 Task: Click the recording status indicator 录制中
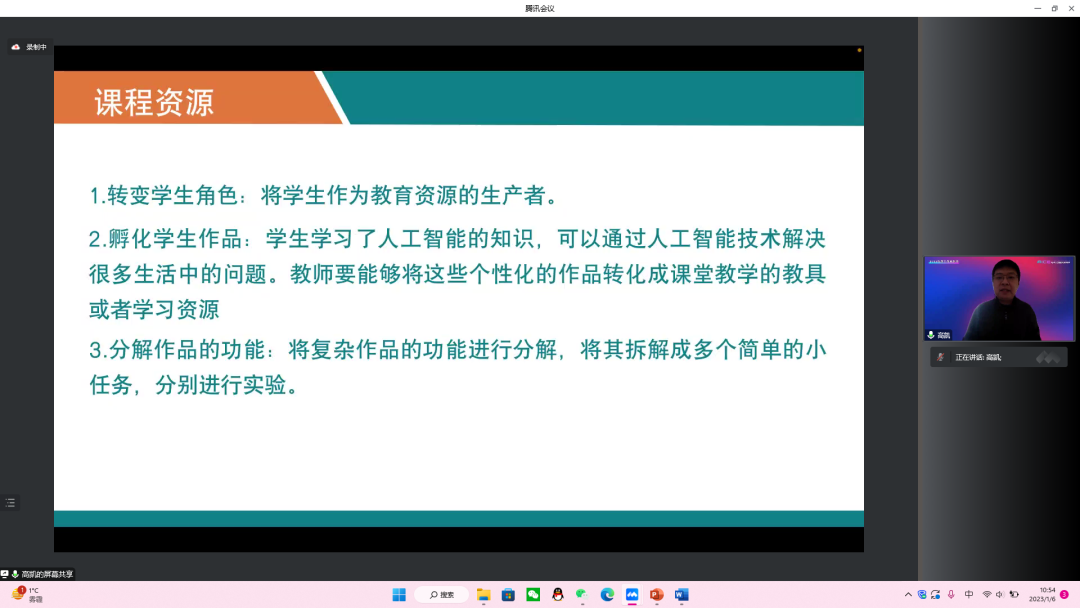tap(29, 47)
